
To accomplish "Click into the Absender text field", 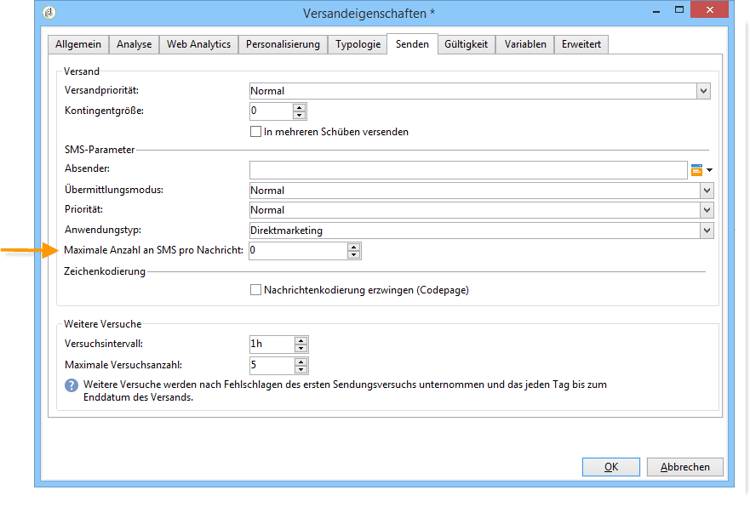I will [468, 170].
